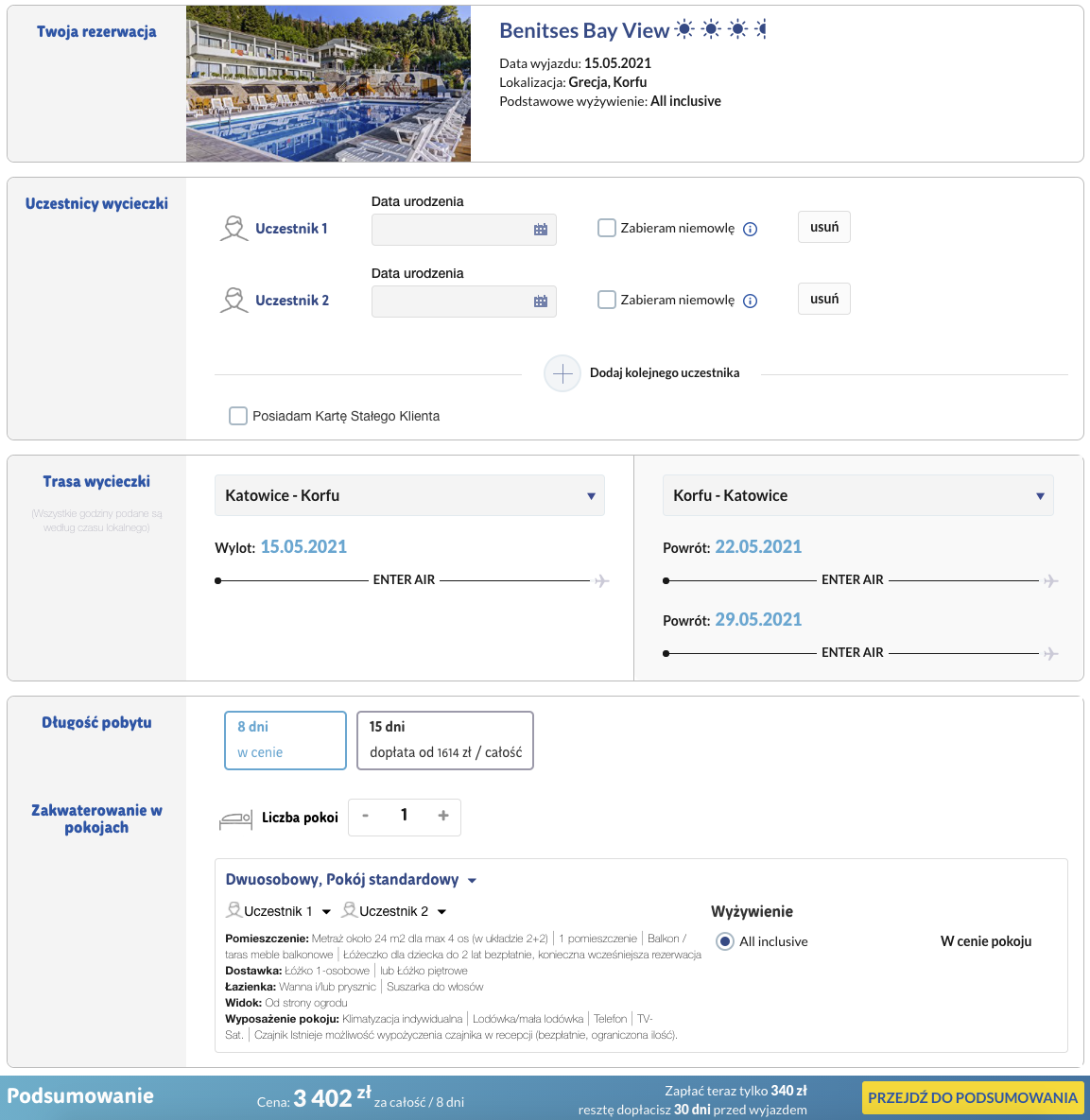Viewport: 1090px width, 1120px height.
Task: Open the Korfu - Katowice return dropdown
Action: pyautogui.click(x=857, y=495)
